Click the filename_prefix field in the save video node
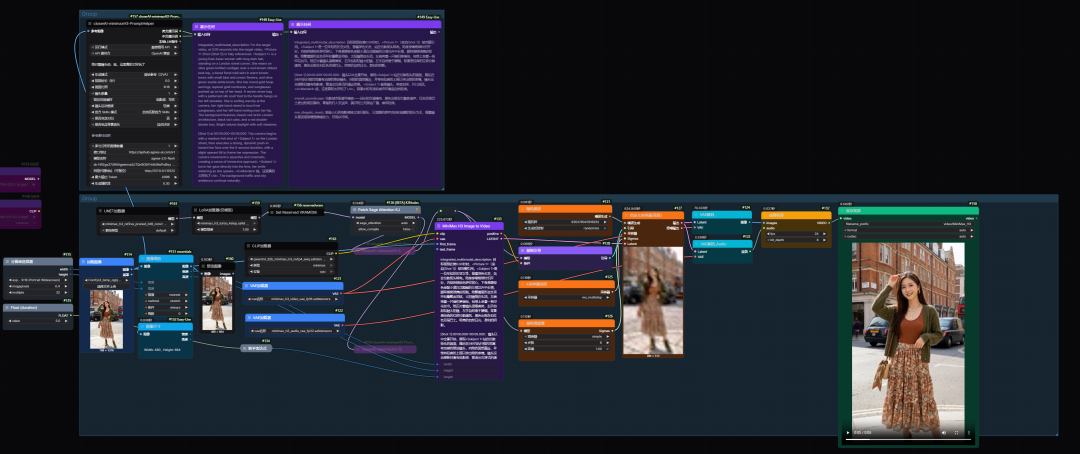The width and height of the screenshot is (1080, 454). [908, 224]
